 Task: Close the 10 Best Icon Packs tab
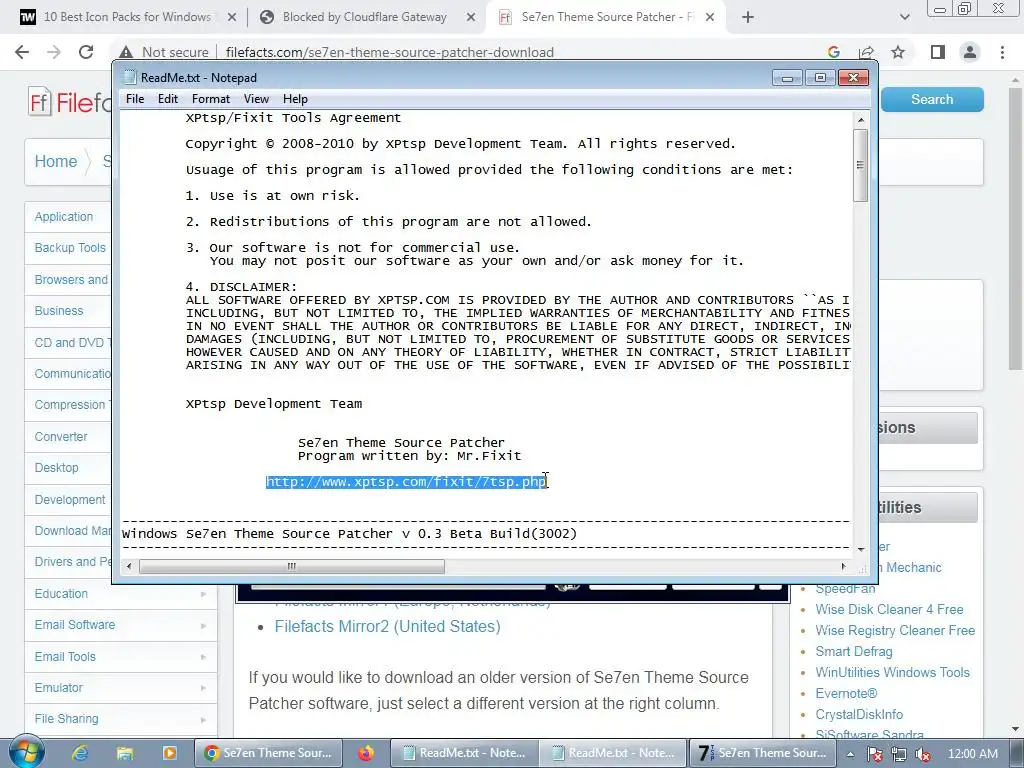point(231,18)
